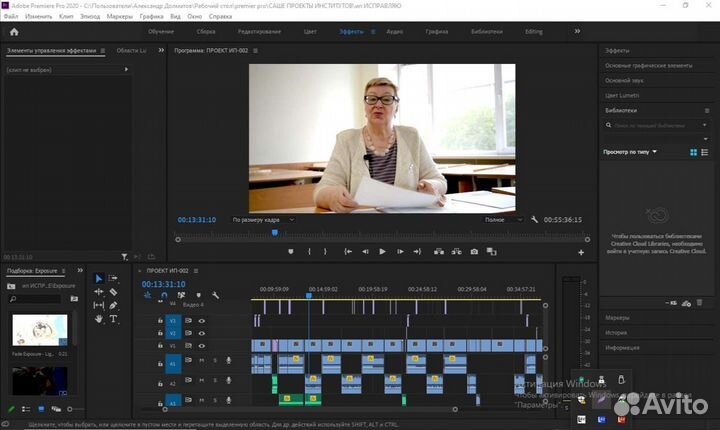
Task: Open the timeline wrench display settings
Action: pos(215,295)
